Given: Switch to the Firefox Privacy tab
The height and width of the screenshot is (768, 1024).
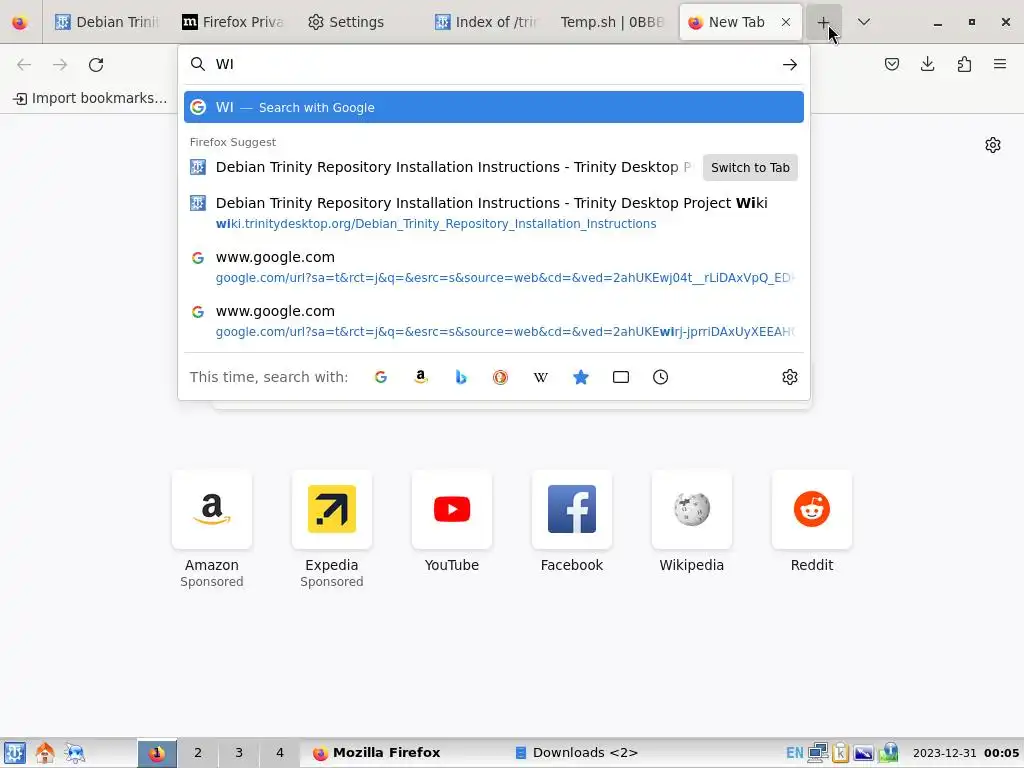Looking at the screenshot, I should (x=232, y=22).
